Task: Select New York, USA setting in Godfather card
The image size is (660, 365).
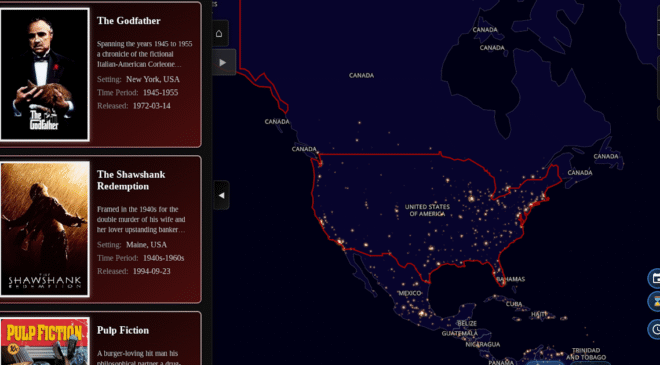Action: pos(153,79)
